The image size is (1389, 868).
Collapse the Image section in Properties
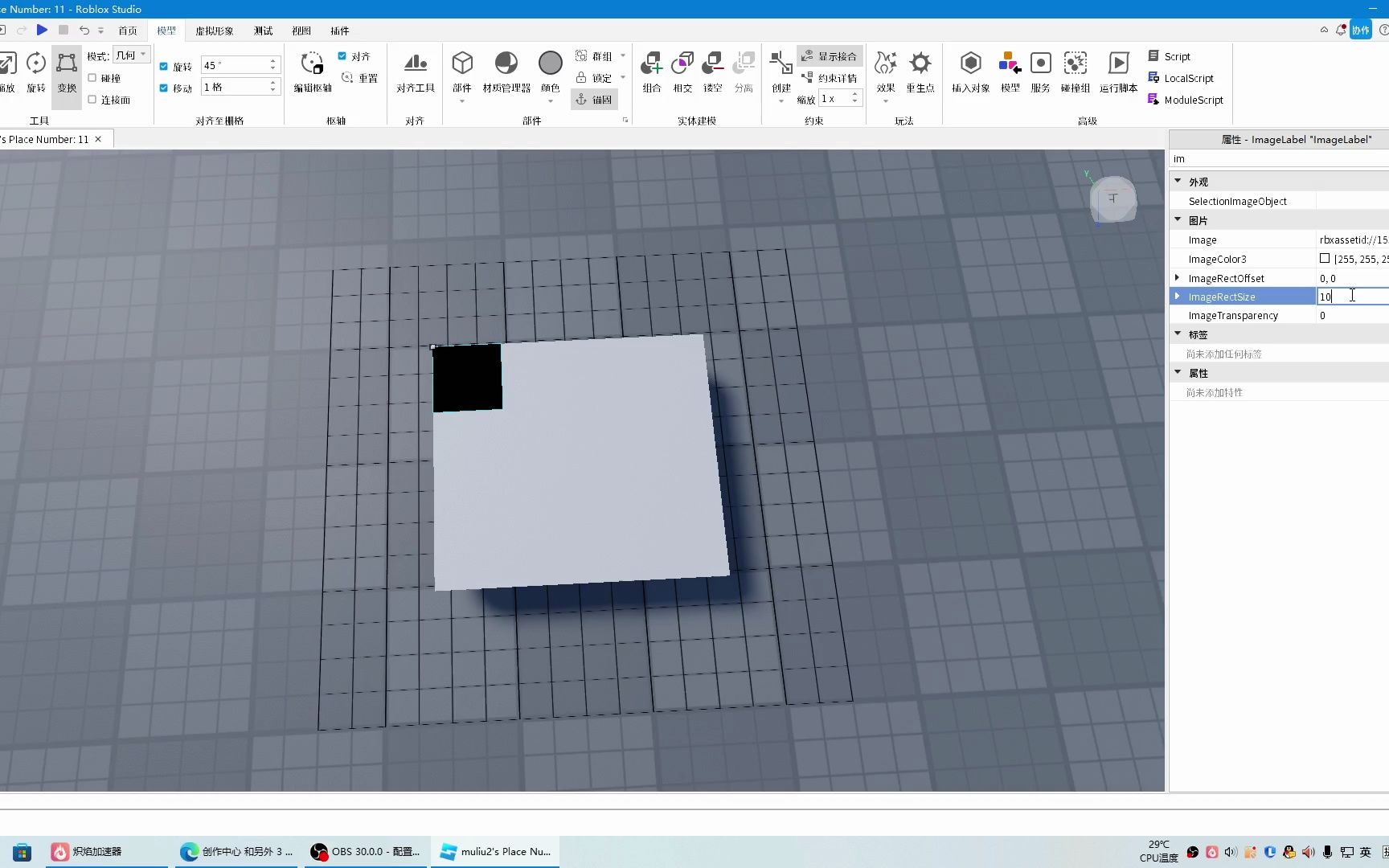1178,220
